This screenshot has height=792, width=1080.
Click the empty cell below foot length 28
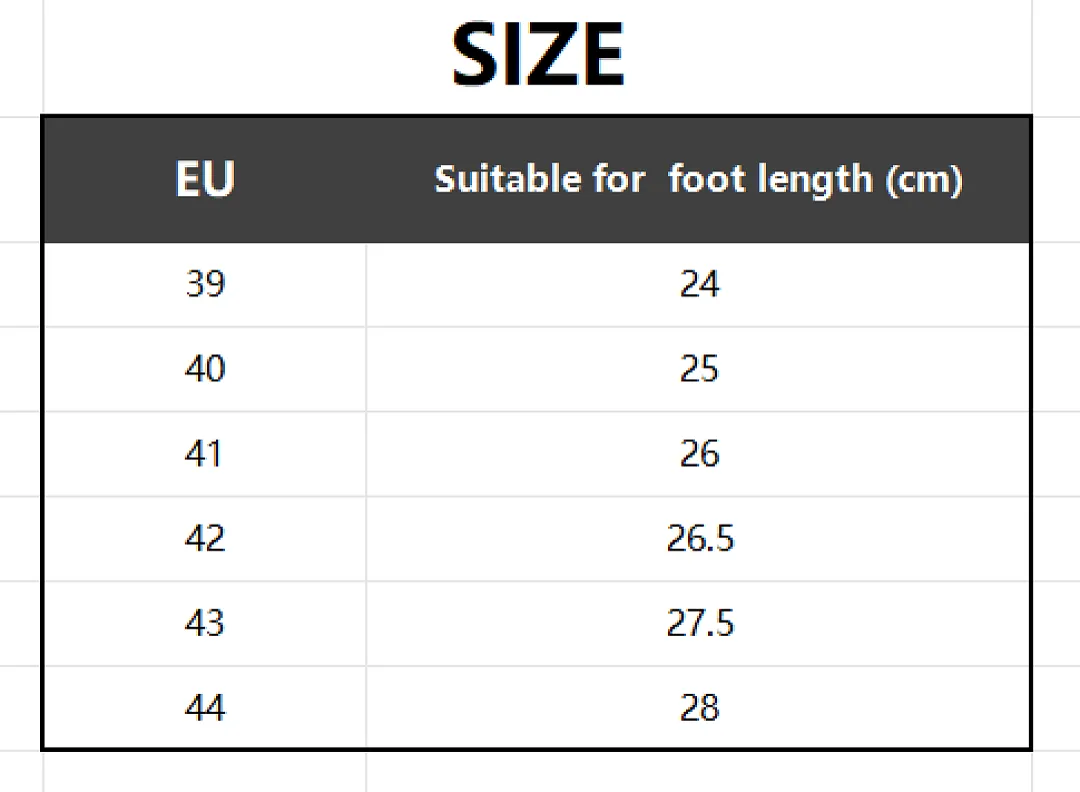tap(698, 772)
